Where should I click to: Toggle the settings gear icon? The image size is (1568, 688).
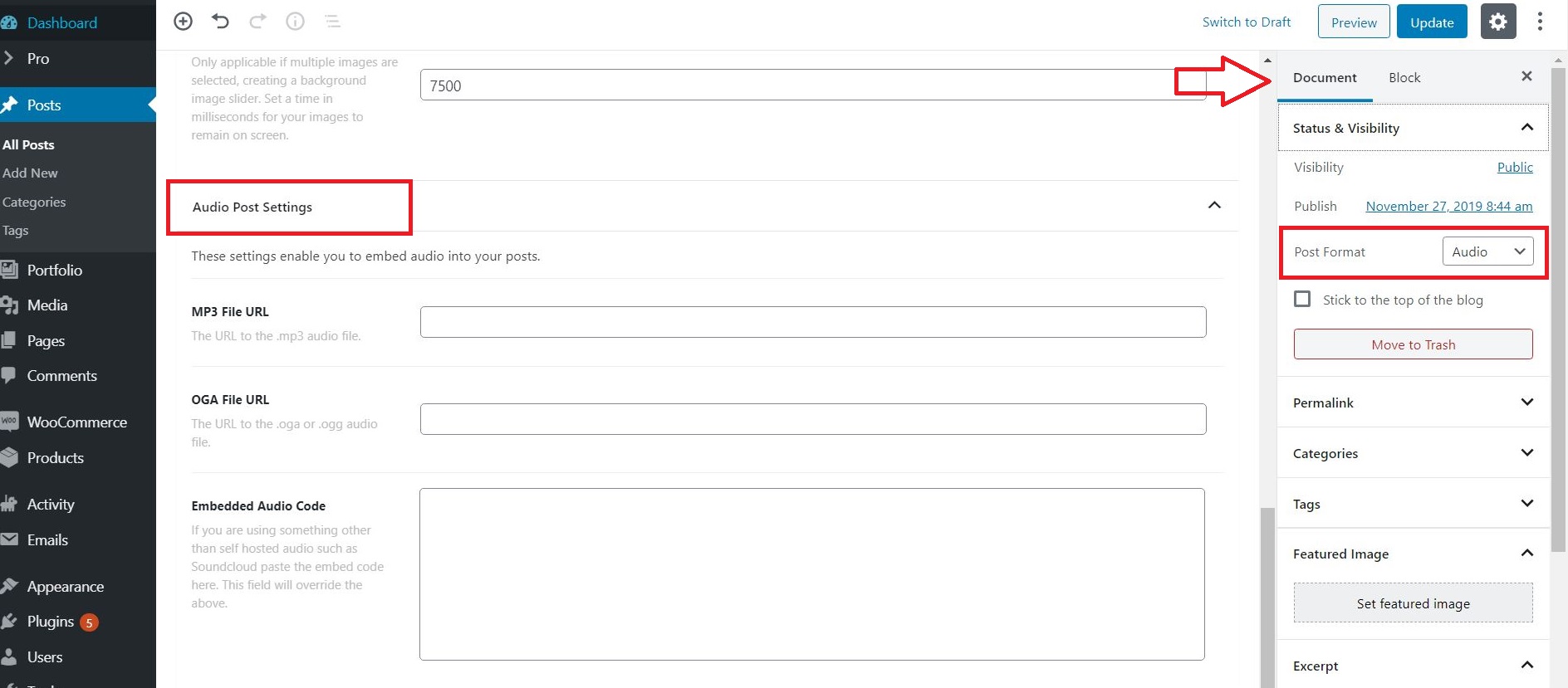[1498, 22]
